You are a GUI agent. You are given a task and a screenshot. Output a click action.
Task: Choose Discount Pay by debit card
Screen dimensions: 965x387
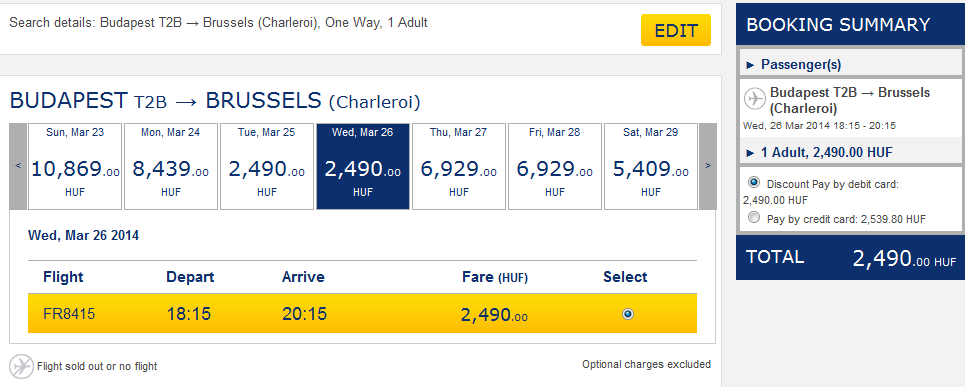click(x=754, y=183)
